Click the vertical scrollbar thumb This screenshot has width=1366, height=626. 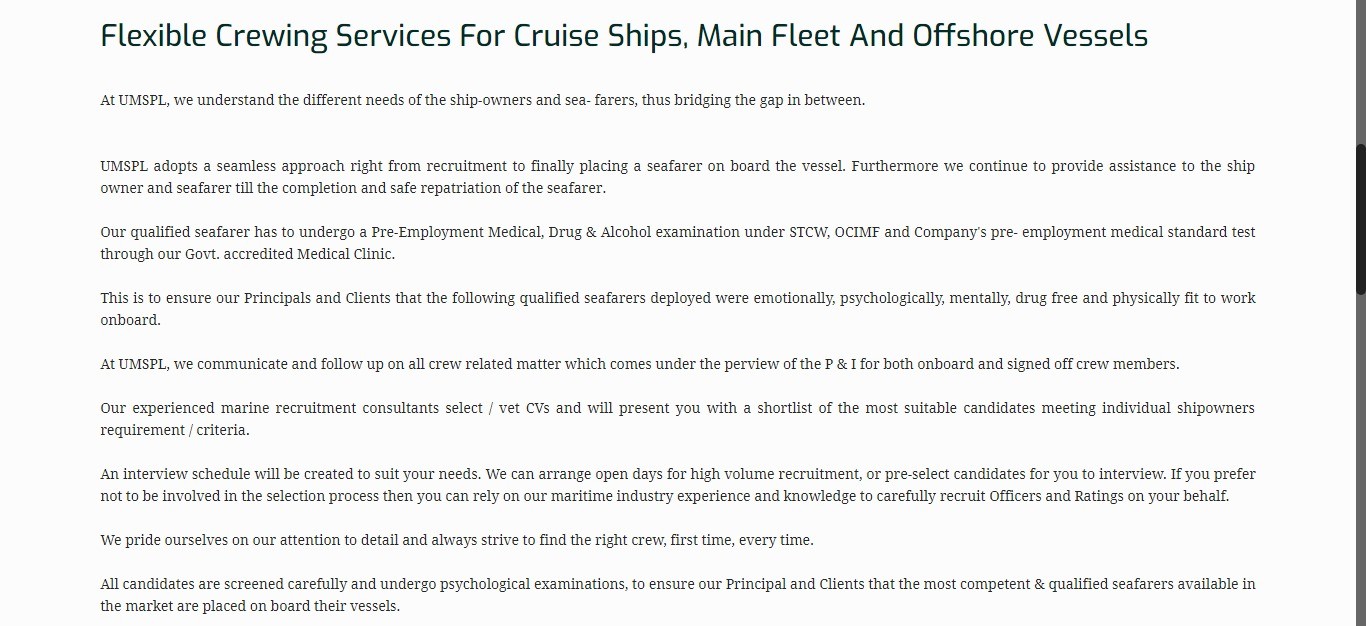pyautogui.click(x=1360, y=219)
